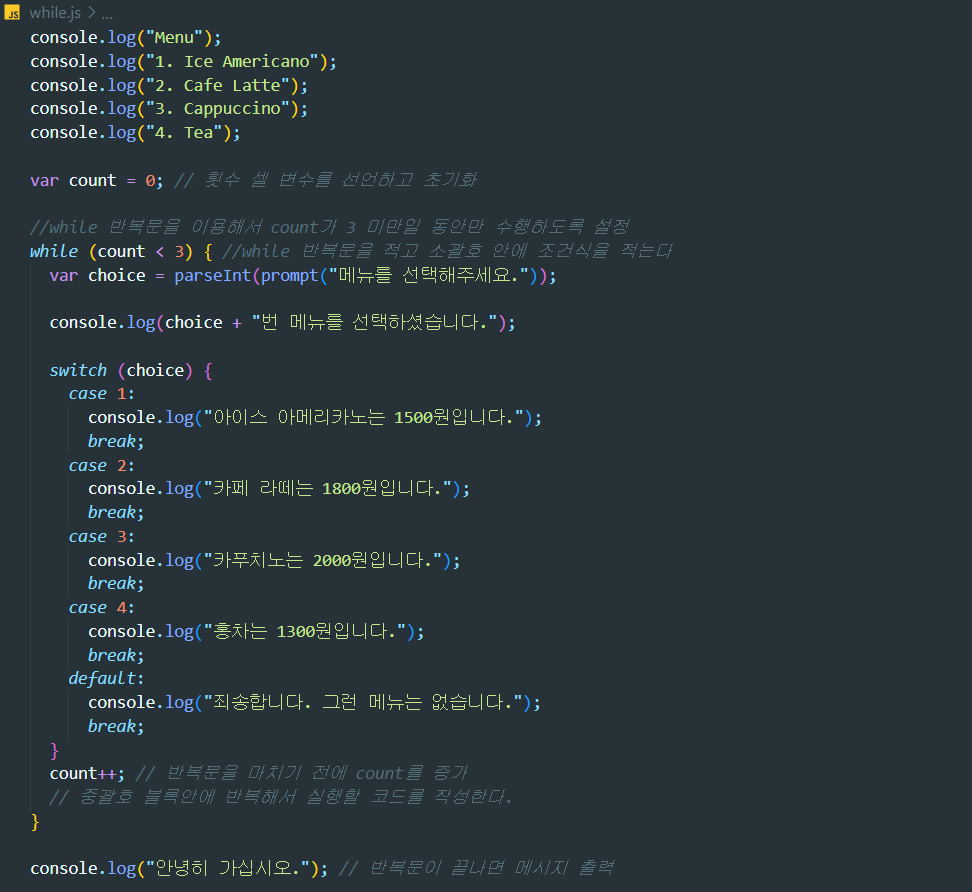Click the "번 메뉴를 선택하셨습니다." string
972x892 pixels.
click(374, 322)
